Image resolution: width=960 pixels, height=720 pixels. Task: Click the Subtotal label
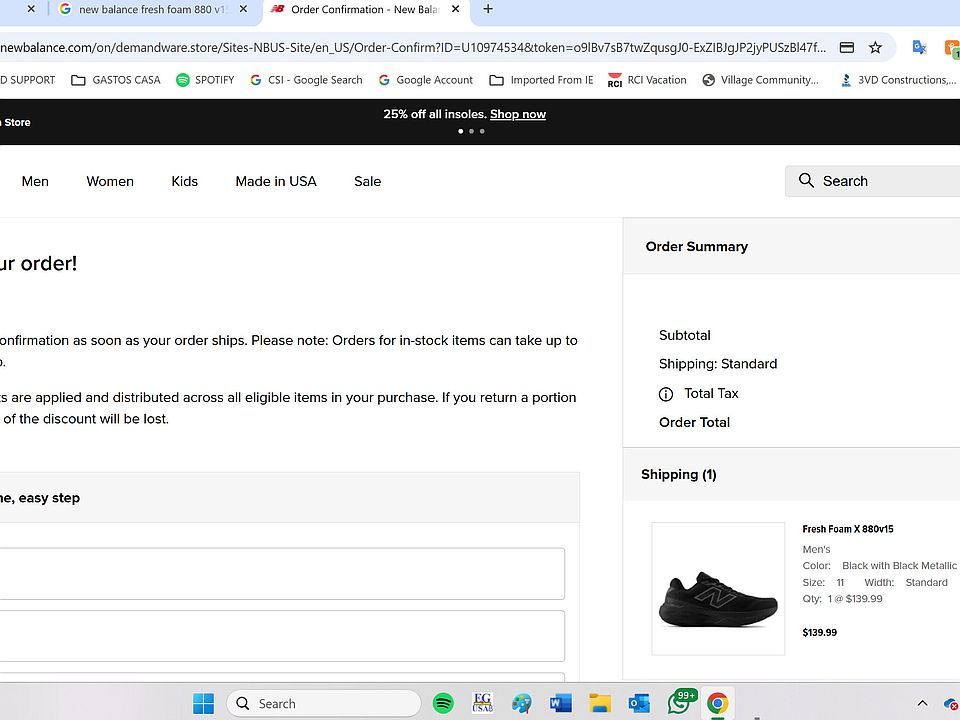(684, 336)
